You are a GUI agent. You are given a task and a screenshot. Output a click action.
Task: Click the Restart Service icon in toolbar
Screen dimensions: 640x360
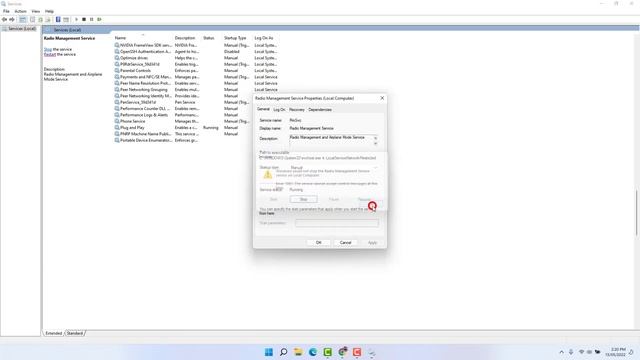point(99,20)
